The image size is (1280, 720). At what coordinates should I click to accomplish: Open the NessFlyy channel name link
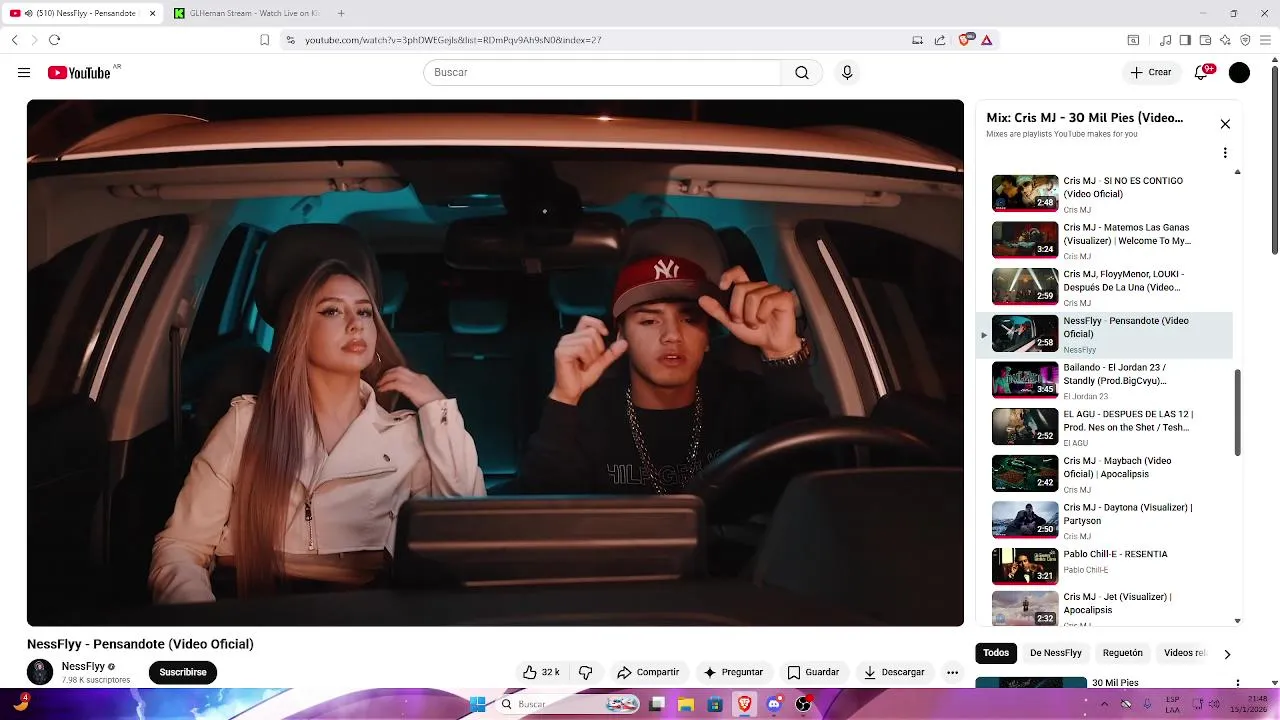point(83,666)
